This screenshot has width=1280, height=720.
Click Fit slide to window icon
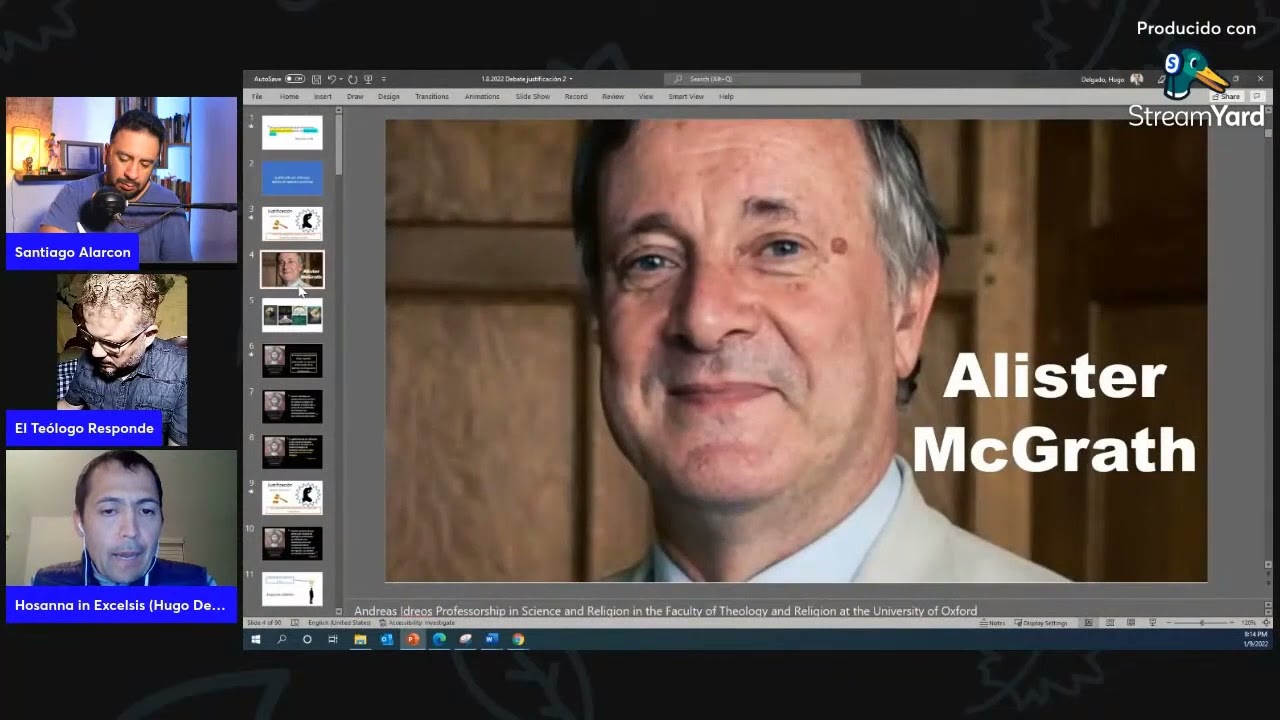[1266, 623]
